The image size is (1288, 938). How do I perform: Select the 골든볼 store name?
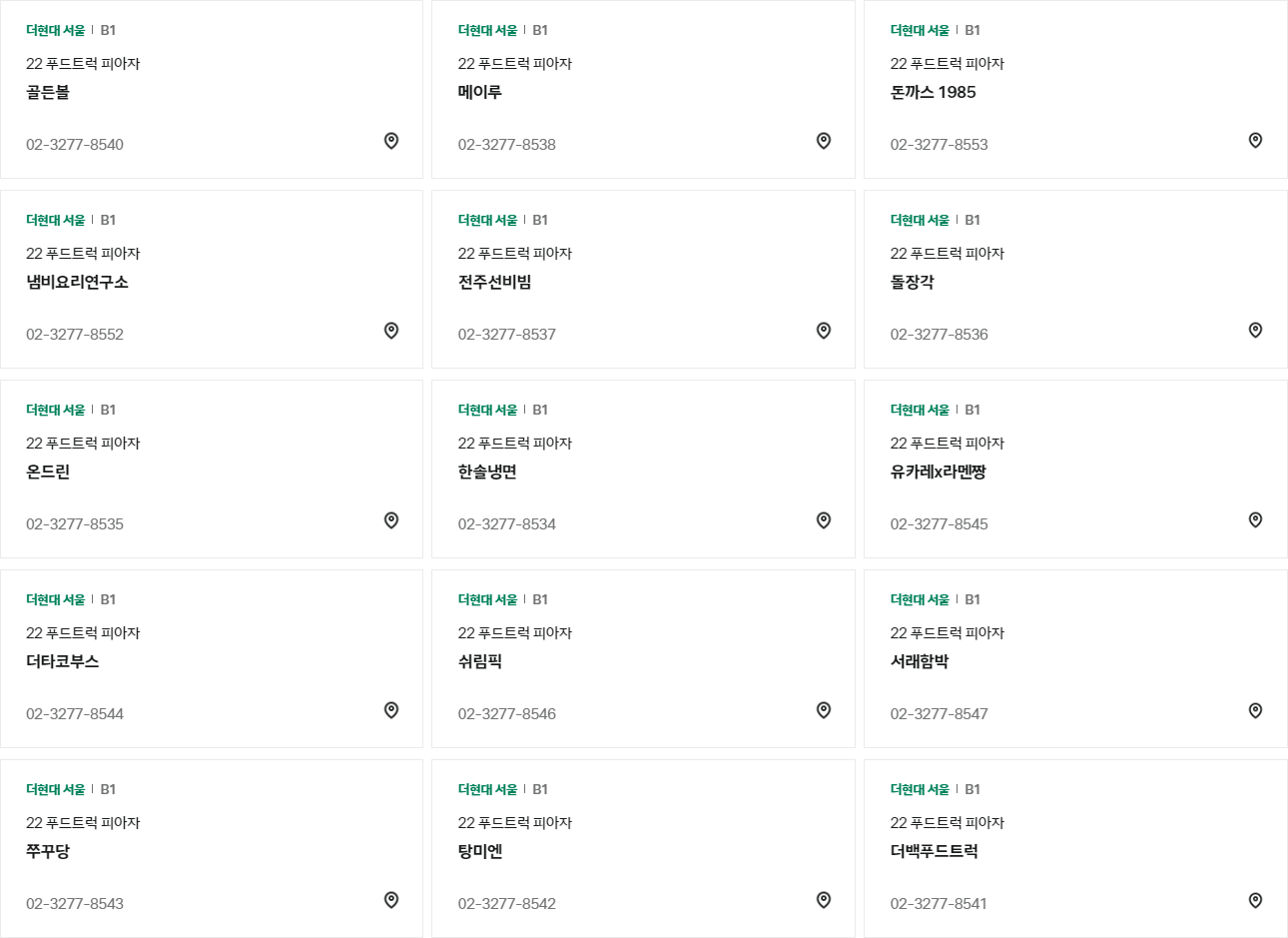[x=48, y=92]
